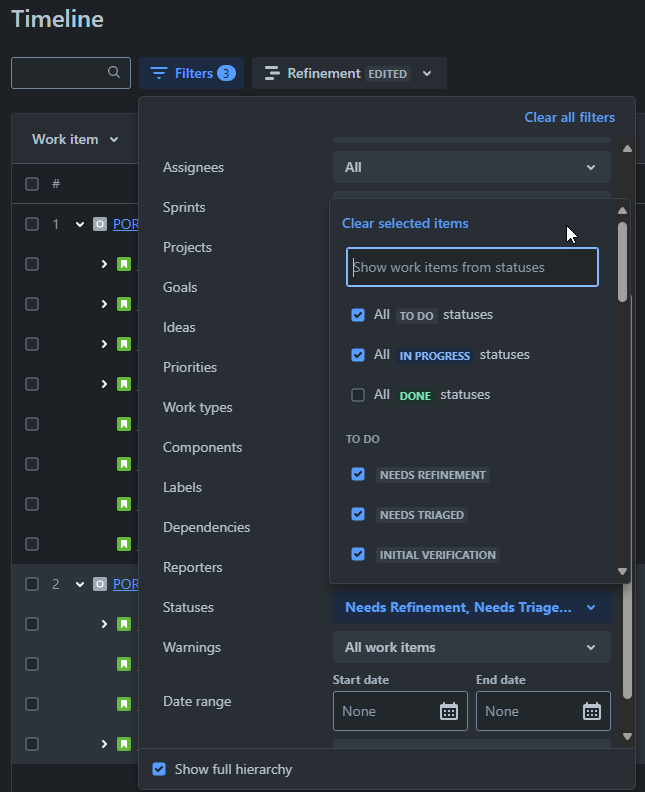Screen dimensions: 645x792
Task: Click the Filters funnel icon
Action: (x=159, y=73)
